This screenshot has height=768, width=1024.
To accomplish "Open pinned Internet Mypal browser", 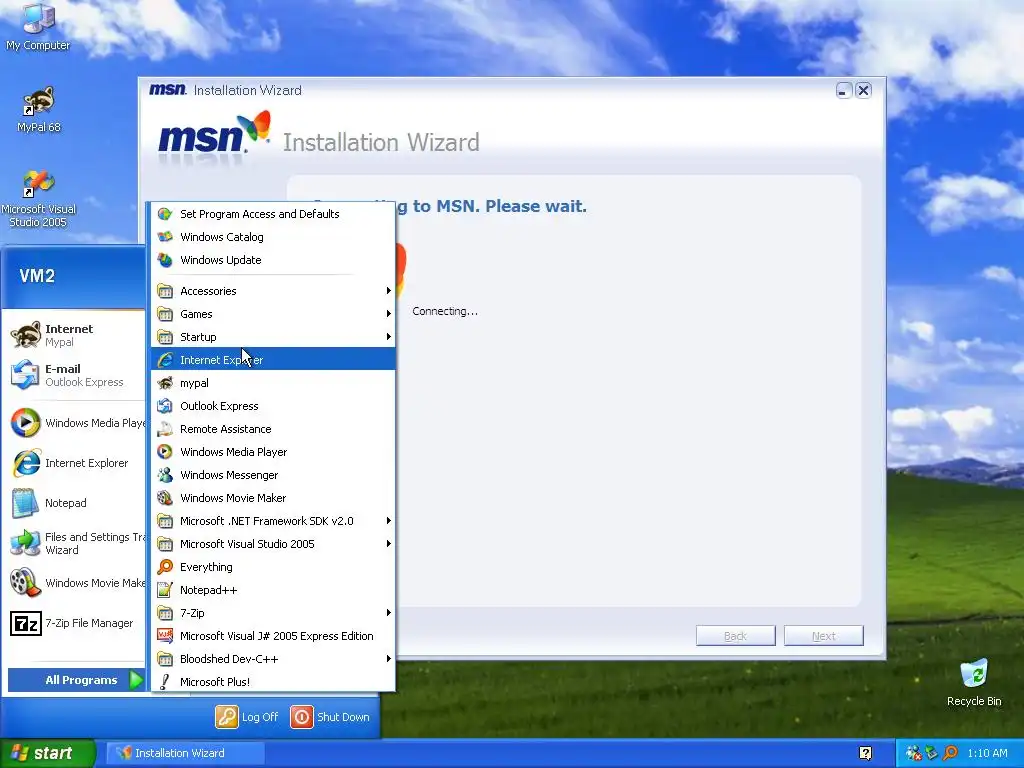I will [76, 335].
